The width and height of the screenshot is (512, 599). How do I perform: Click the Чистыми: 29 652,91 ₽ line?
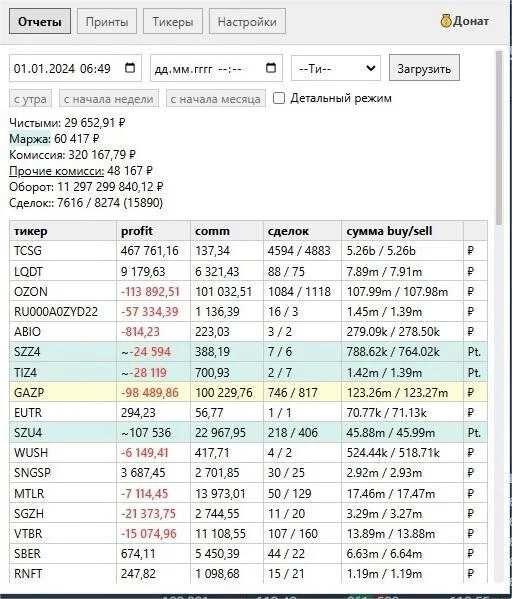[67, 123]
